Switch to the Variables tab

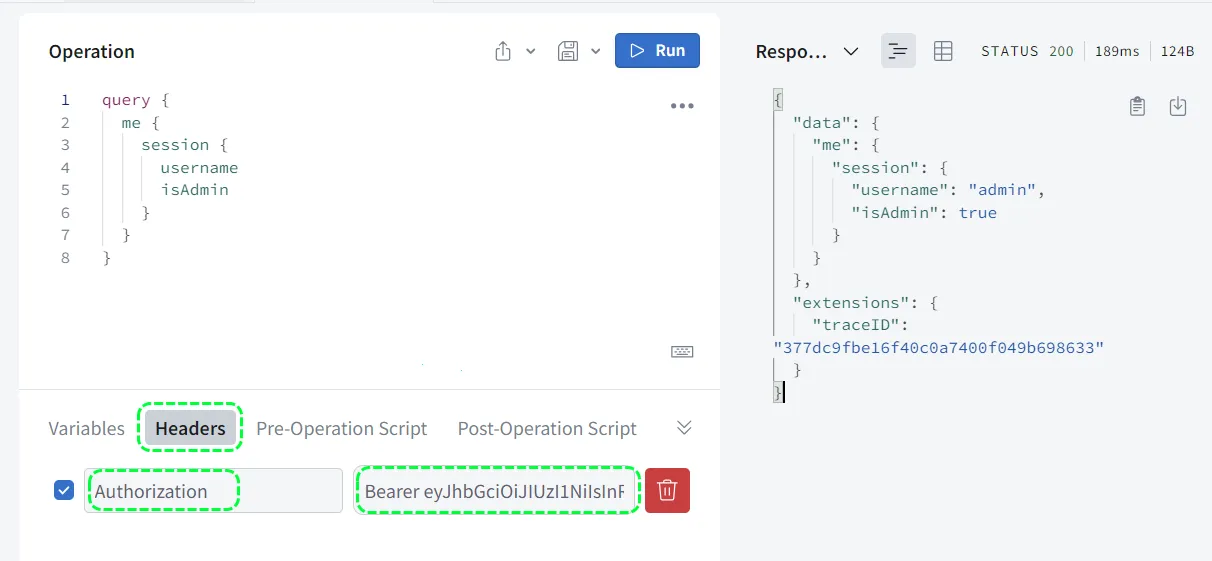(87, 428)
